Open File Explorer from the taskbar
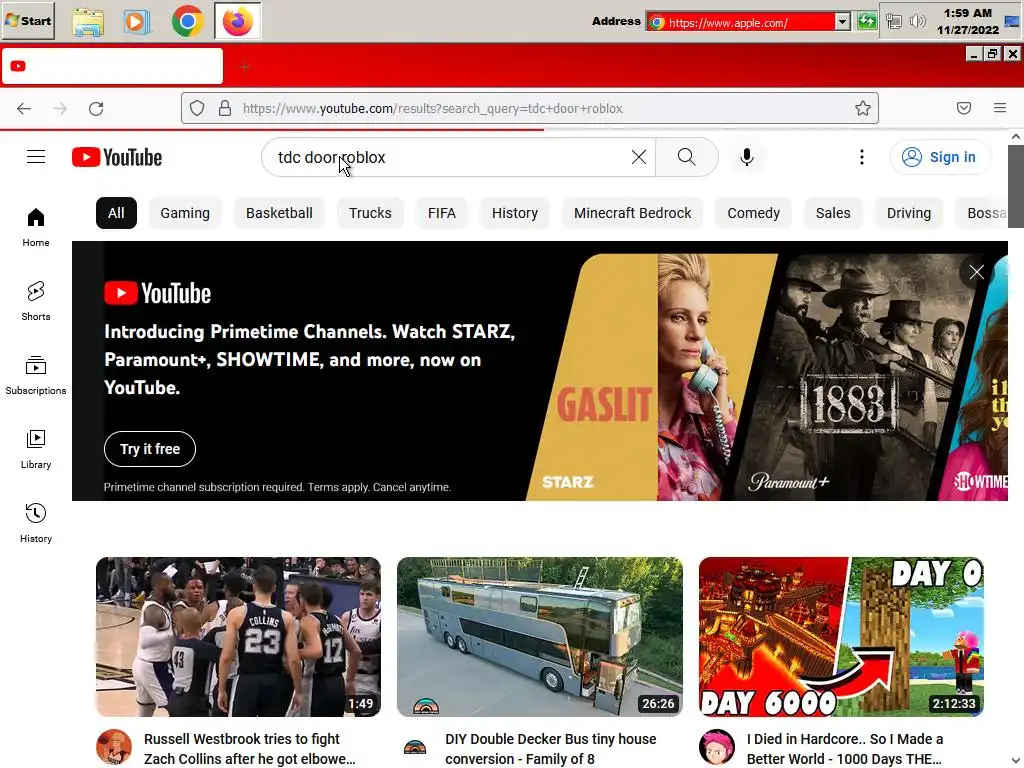 (x=88, y=22)
